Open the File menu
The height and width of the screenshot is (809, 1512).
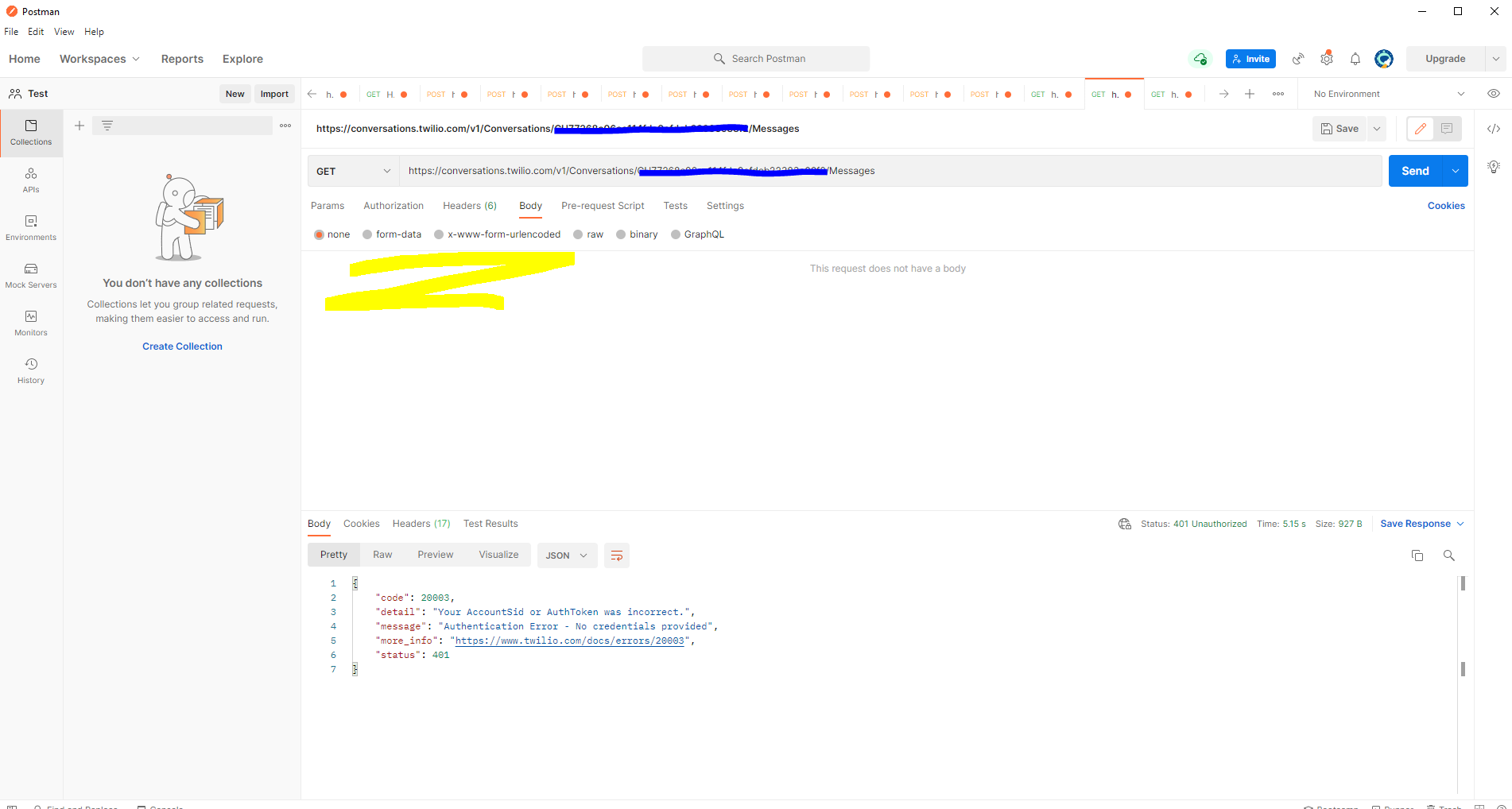[11, 32]
